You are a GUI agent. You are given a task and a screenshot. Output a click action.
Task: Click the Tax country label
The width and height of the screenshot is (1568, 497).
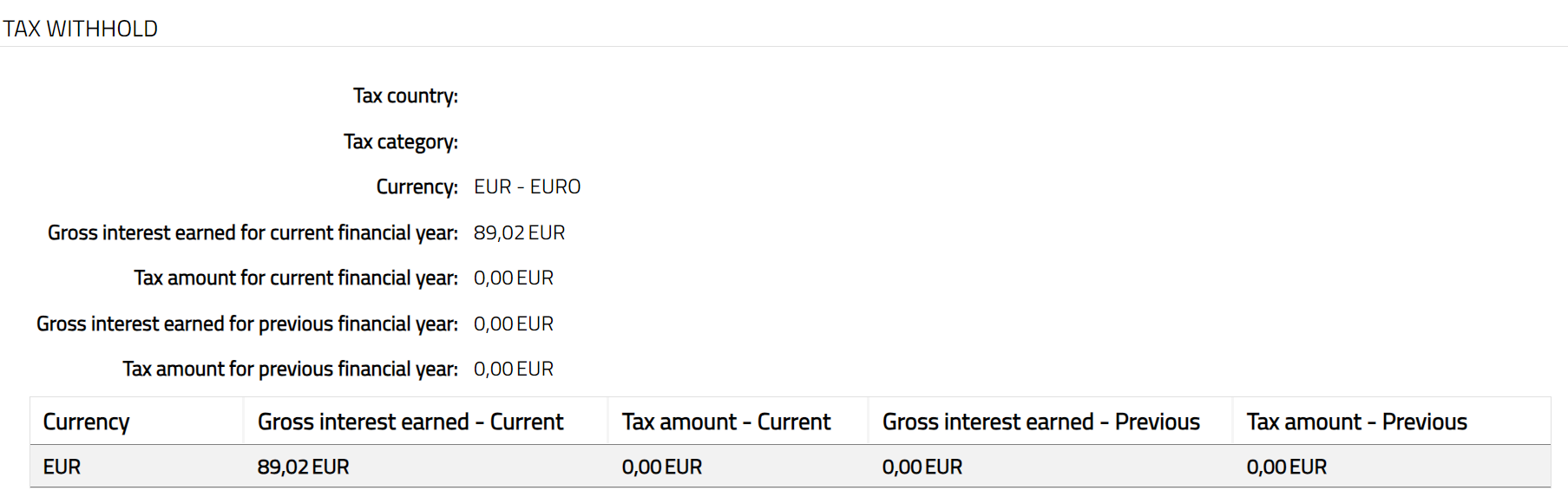pos(405,95)
